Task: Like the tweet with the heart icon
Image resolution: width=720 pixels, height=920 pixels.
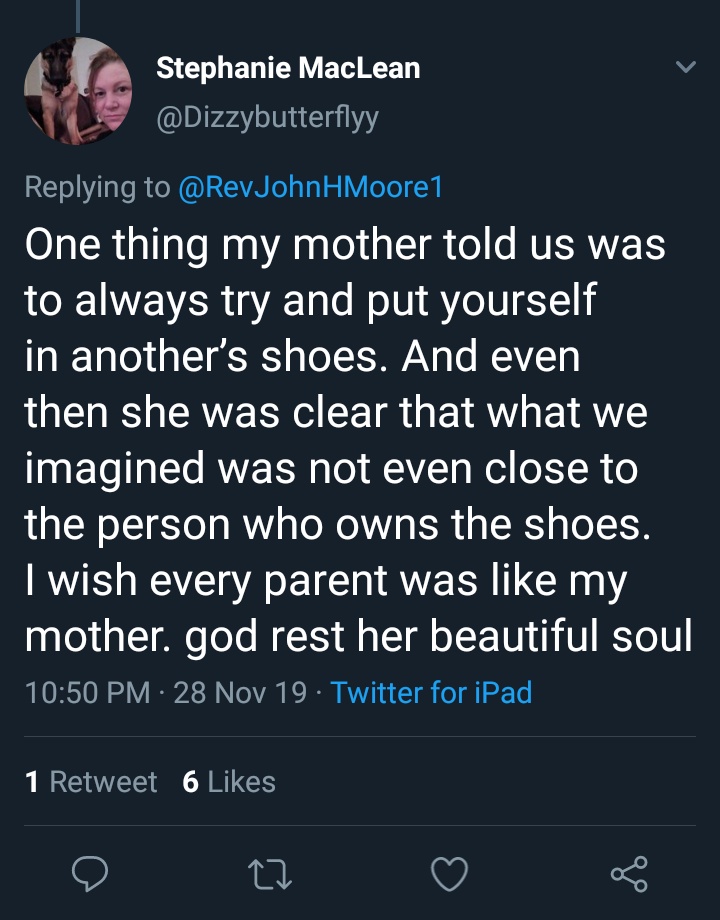Action: (449, 874)
